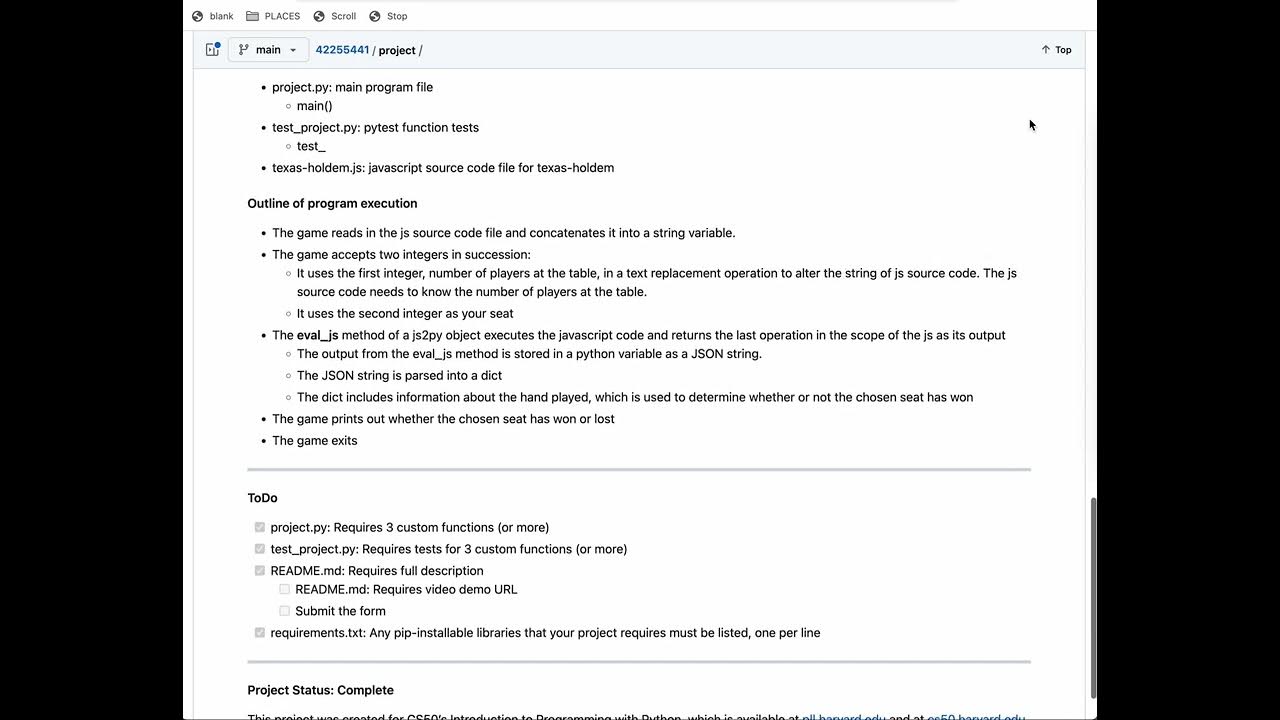
Task: Click the Top button label
Action: [1063, 50]
